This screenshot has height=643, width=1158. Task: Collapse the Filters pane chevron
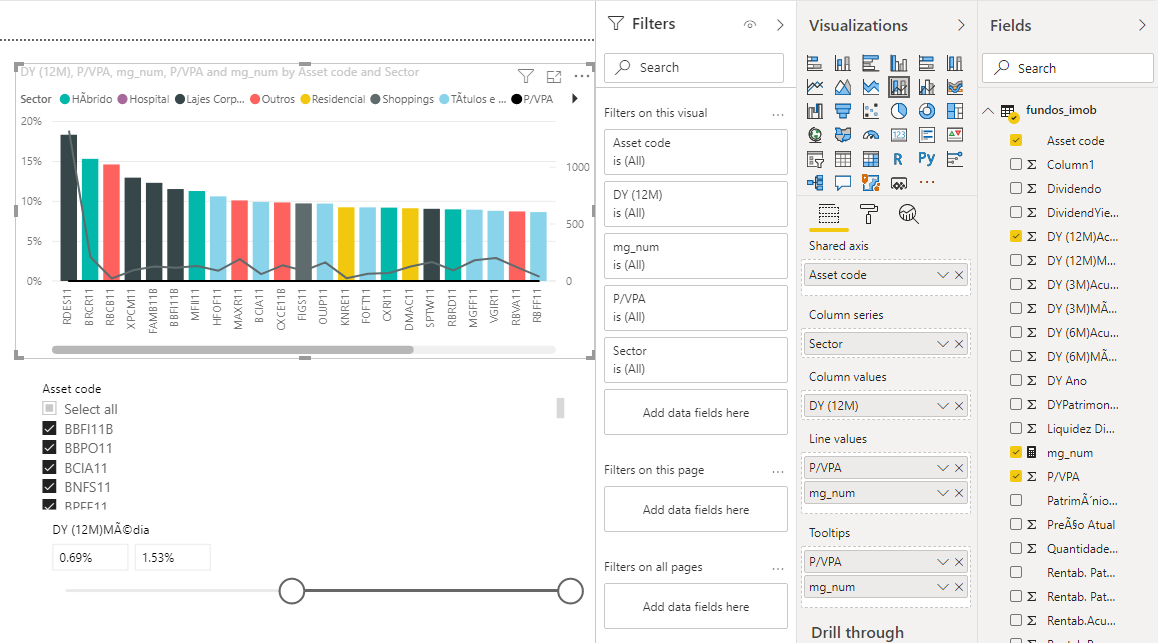[780, 24]
